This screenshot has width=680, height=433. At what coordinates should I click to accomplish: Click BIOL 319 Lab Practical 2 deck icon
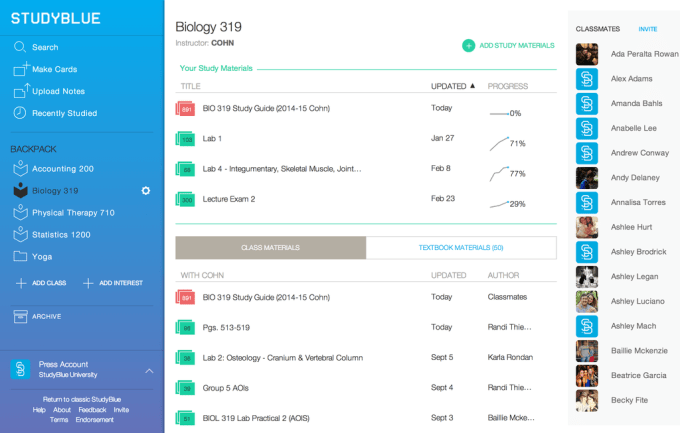185,418
